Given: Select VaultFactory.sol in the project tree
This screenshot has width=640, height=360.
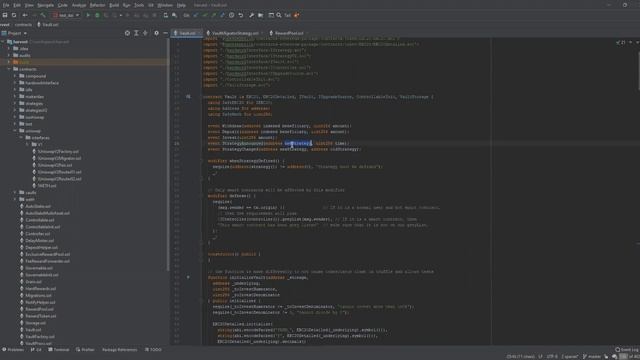Looking at the screenshot, I should (x=40, y=337).
